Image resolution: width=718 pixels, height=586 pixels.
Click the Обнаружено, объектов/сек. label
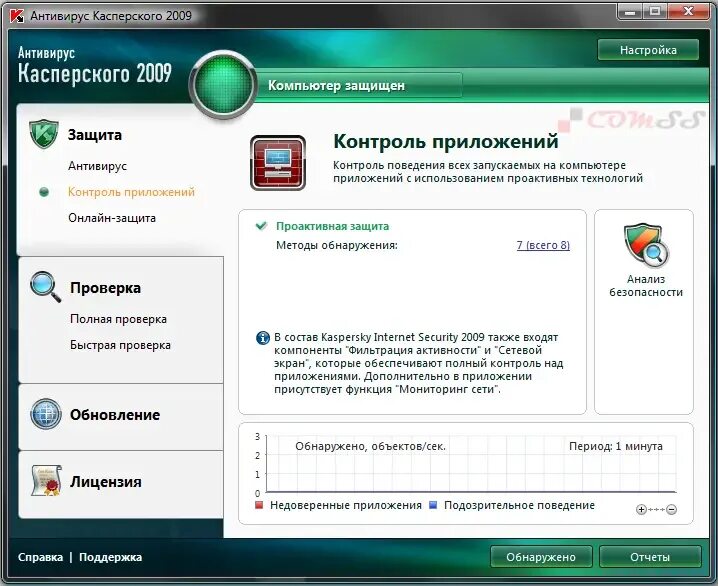click(370, 446)
